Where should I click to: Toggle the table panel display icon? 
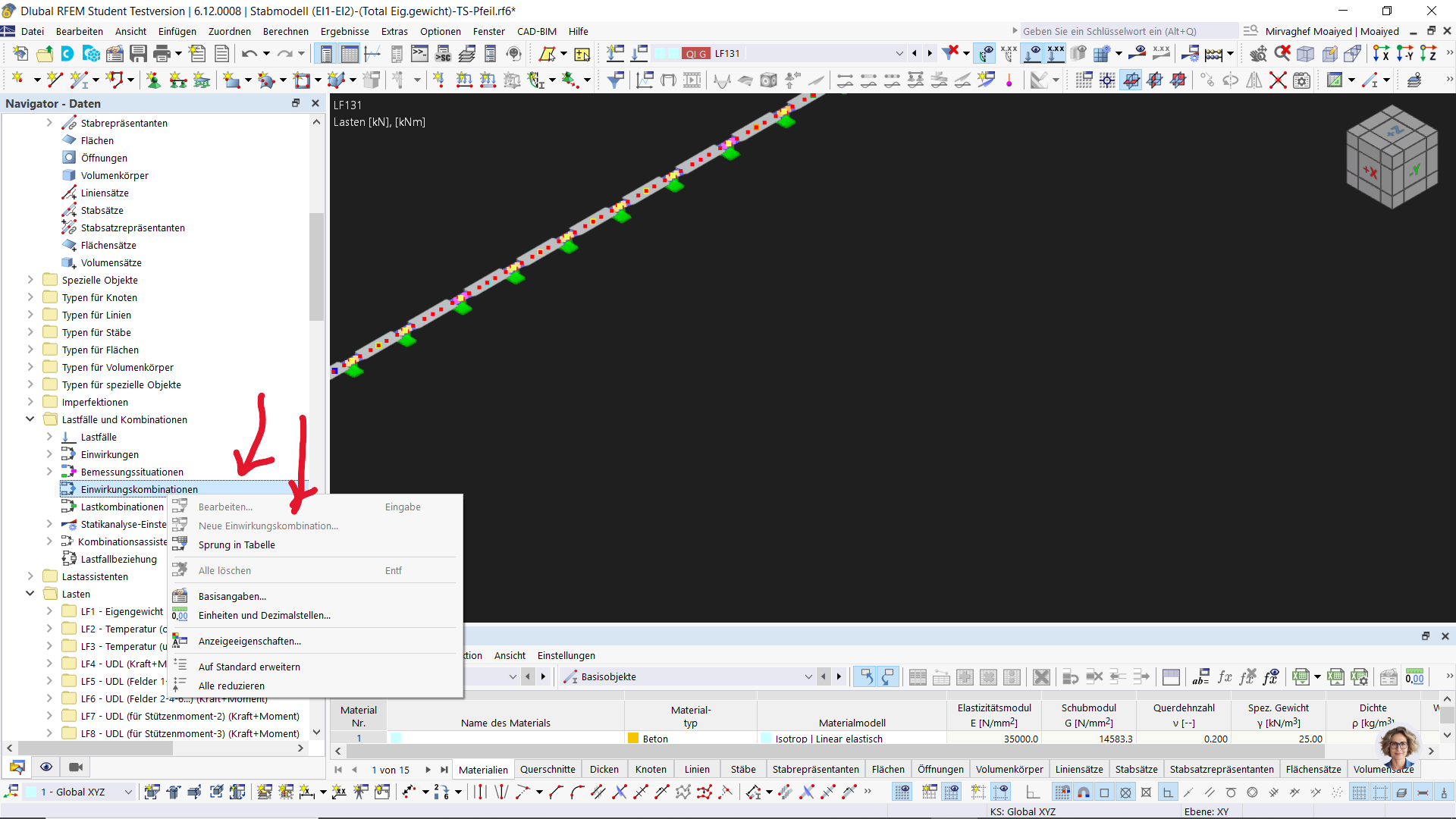(349, 54)
